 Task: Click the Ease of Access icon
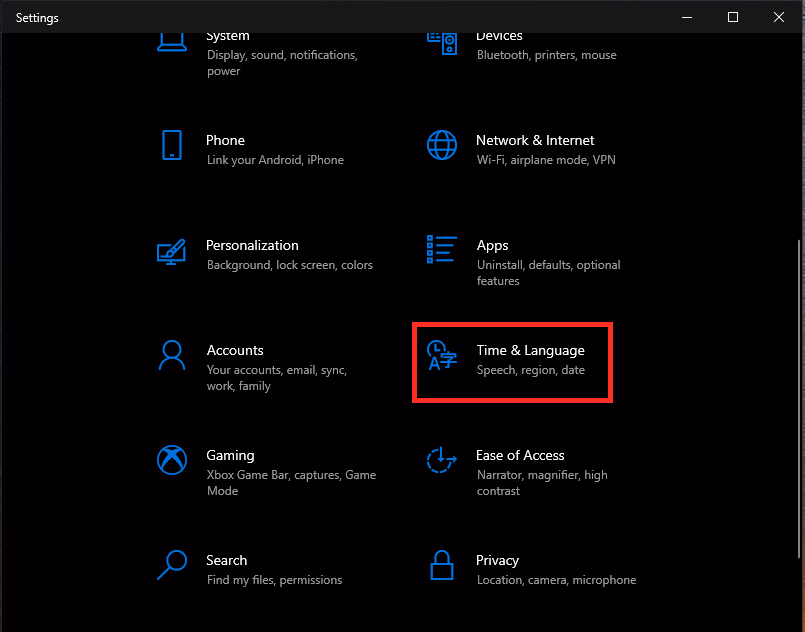(441, 460)
